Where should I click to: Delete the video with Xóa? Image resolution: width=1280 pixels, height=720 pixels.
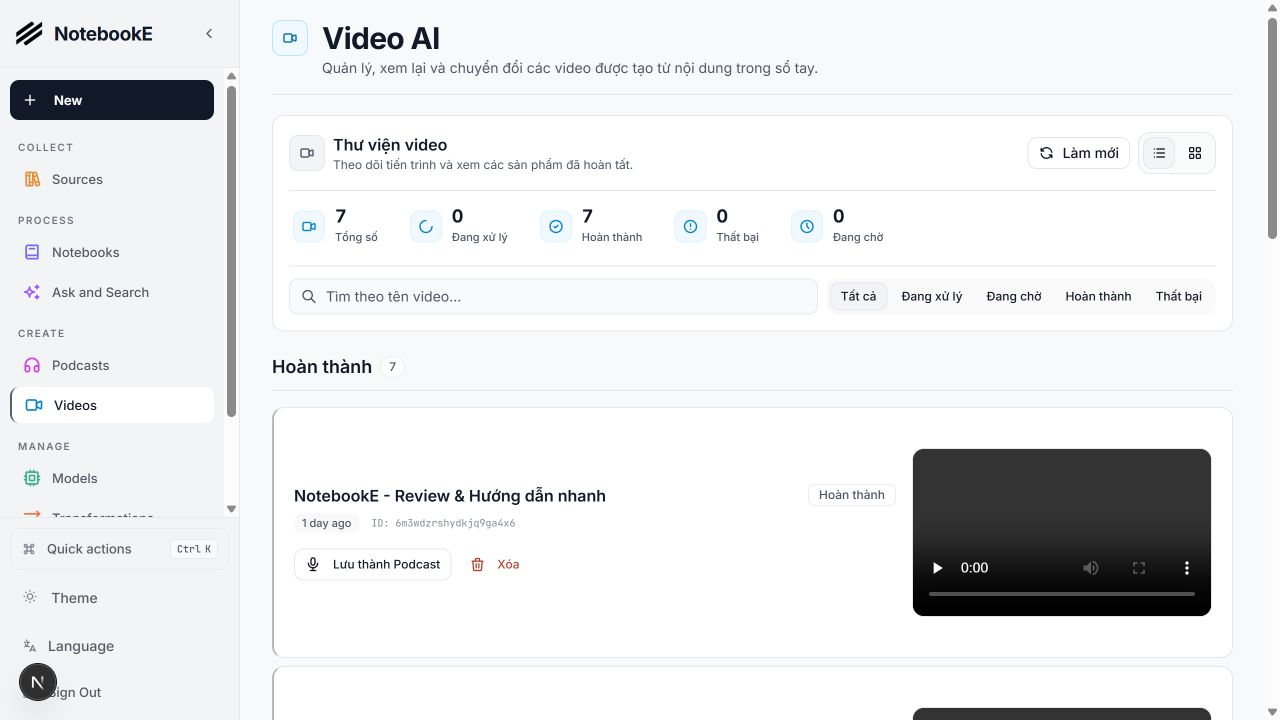point(495,564)
